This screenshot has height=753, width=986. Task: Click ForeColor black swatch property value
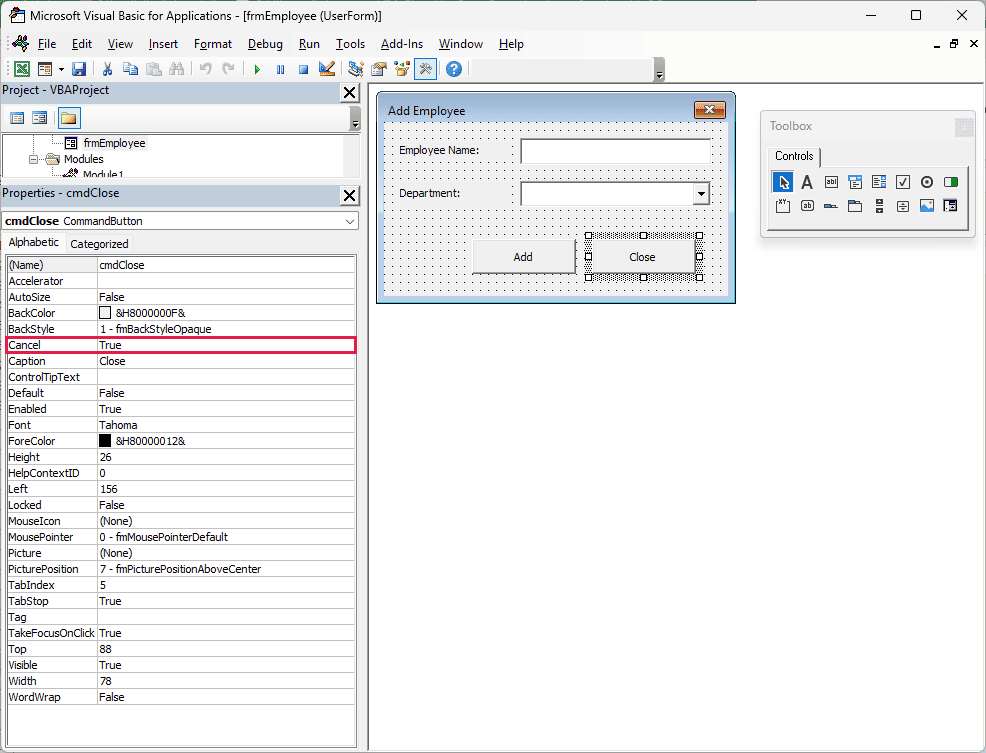105,441
